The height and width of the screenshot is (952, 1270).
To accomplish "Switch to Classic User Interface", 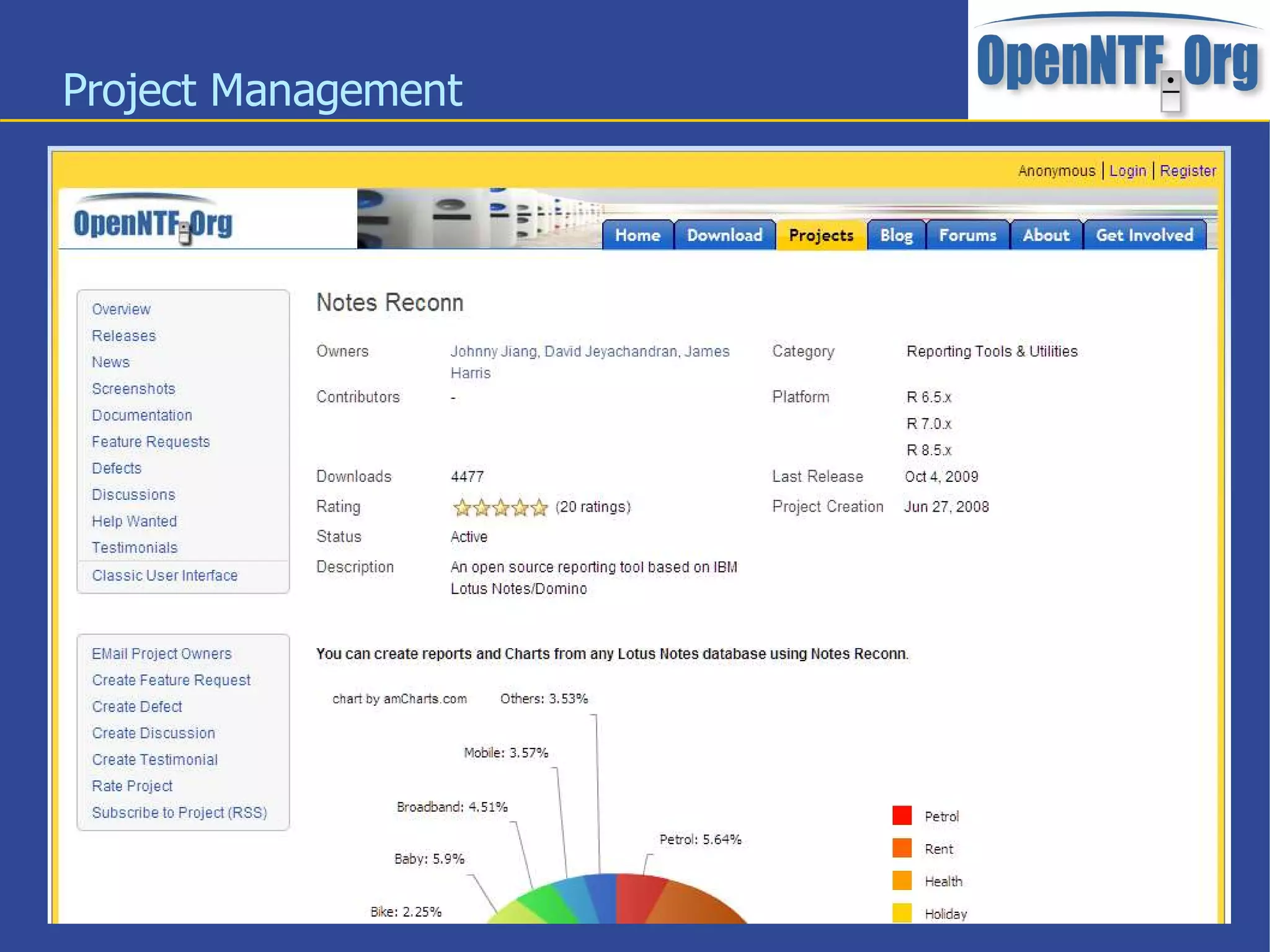I will pos(164,576).
